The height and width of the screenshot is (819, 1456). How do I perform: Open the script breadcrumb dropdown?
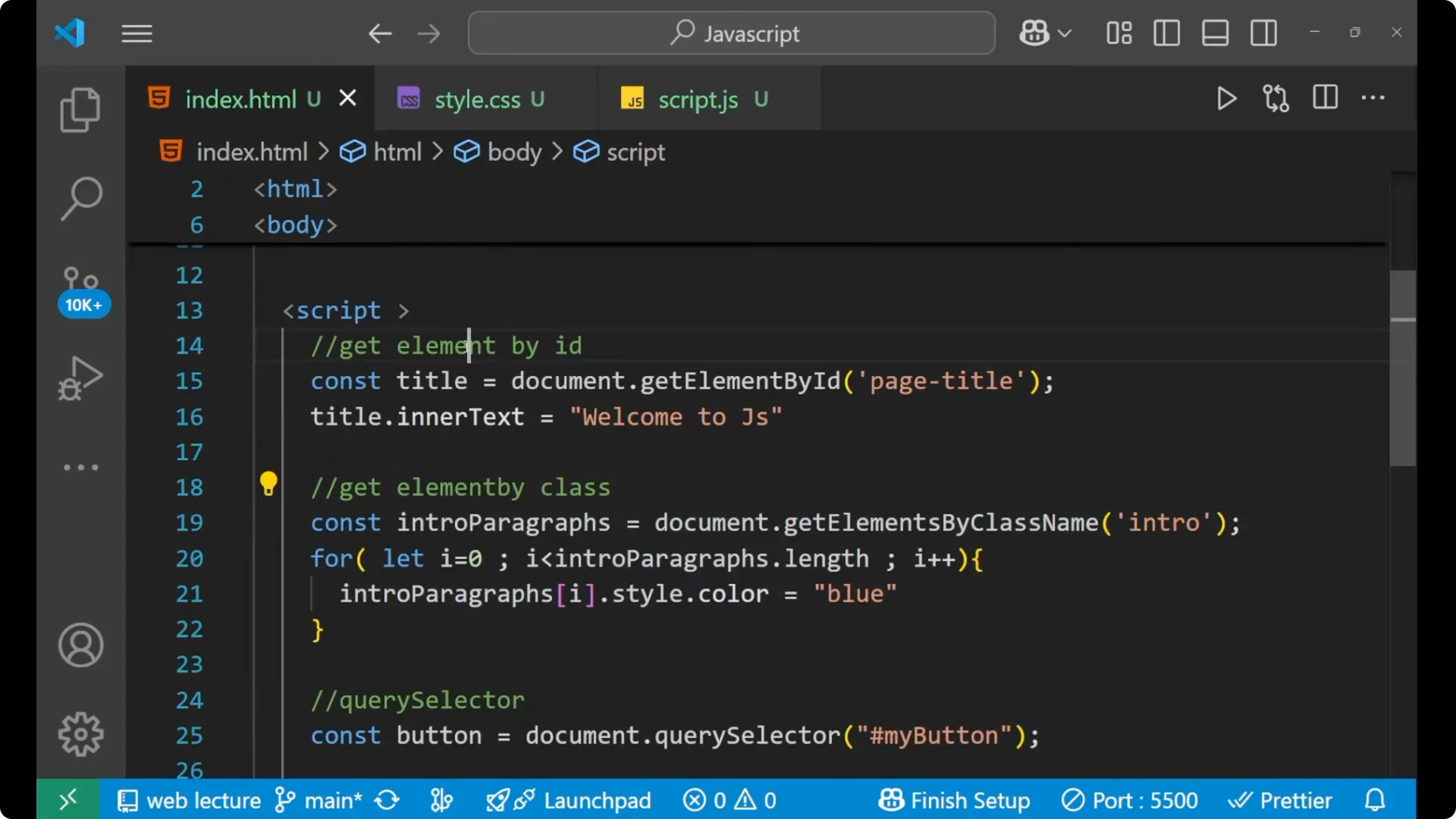point(634,152)
